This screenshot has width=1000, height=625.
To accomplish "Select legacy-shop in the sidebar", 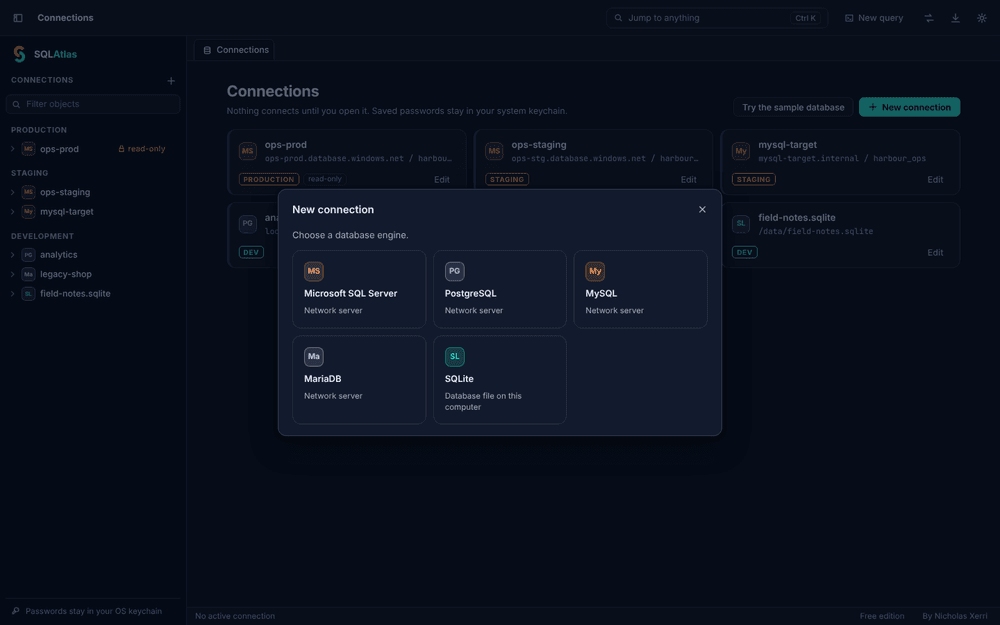I will pos(66,274).
